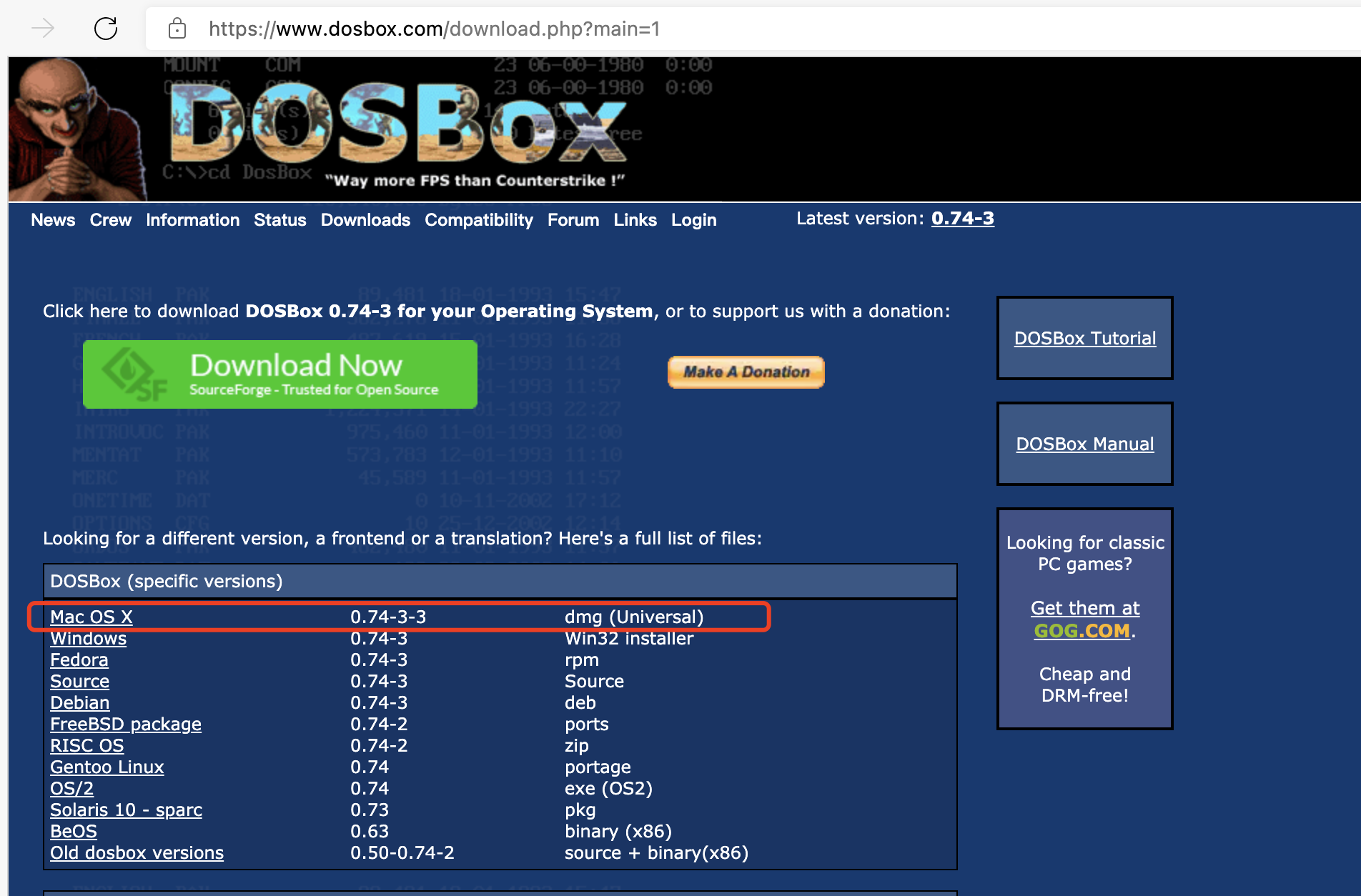
Task: Open the Downloads menu item
Action: point(365,220)
